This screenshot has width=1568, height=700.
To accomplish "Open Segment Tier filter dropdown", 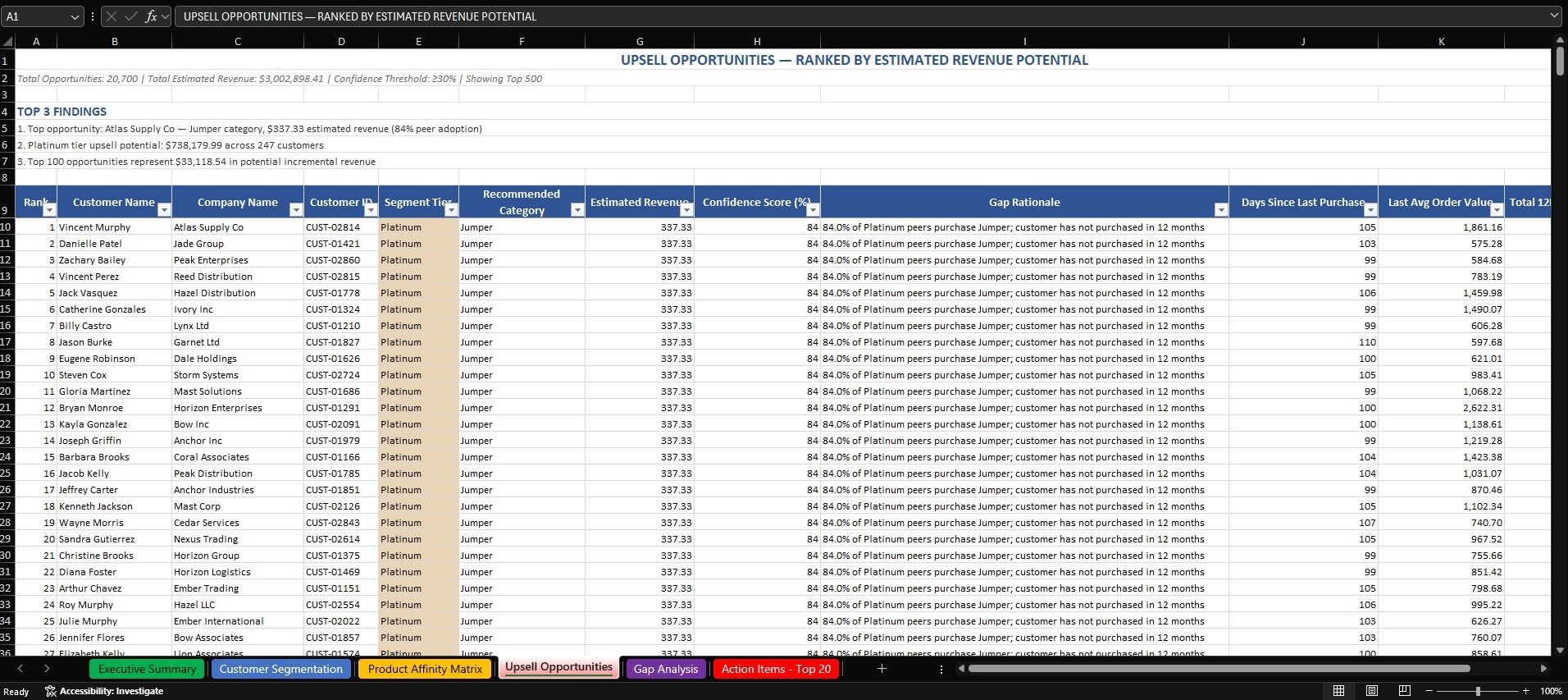I will coord(451,210).
